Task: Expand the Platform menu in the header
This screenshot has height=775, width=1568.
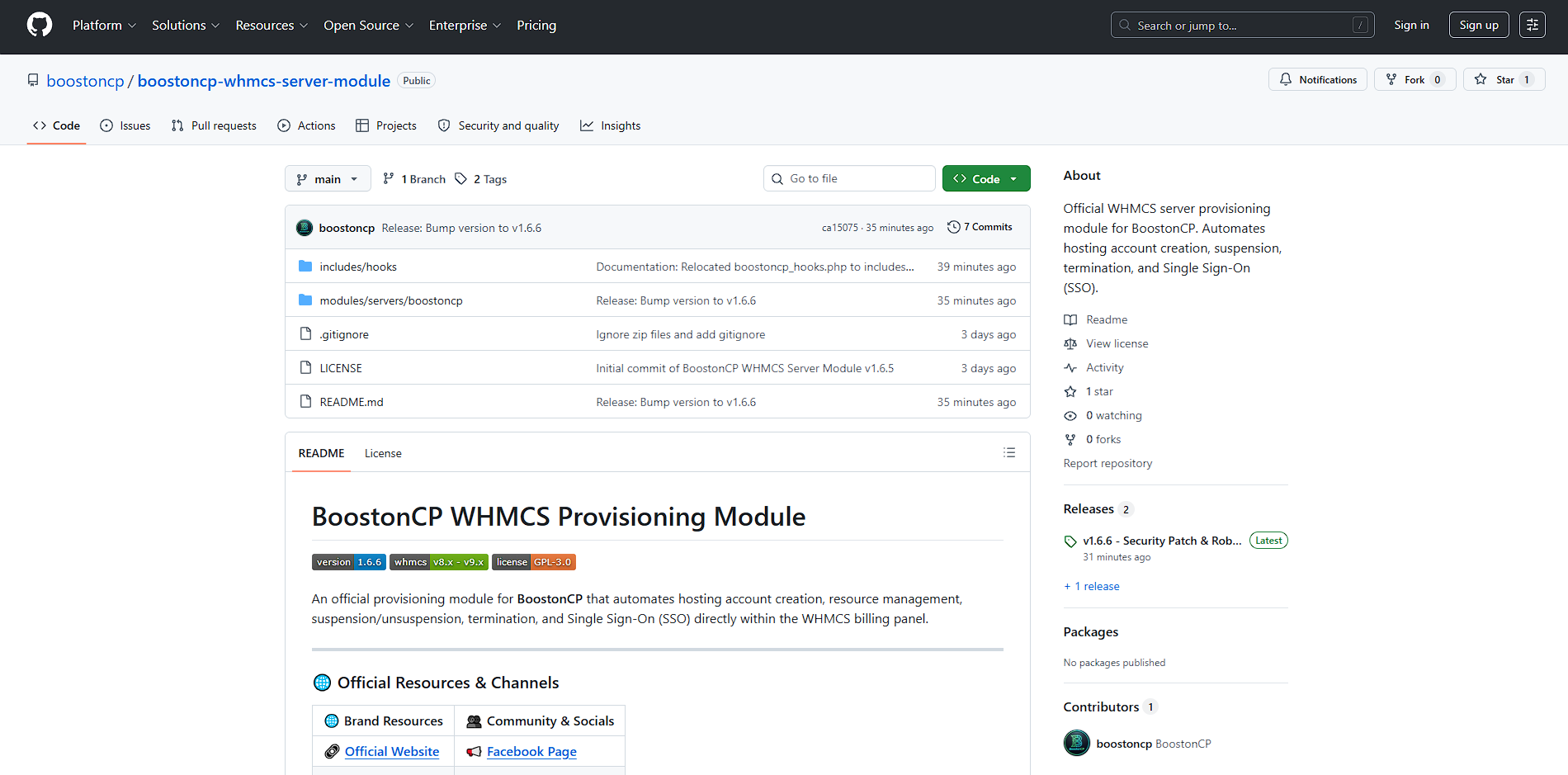Action: coord(104,26)
